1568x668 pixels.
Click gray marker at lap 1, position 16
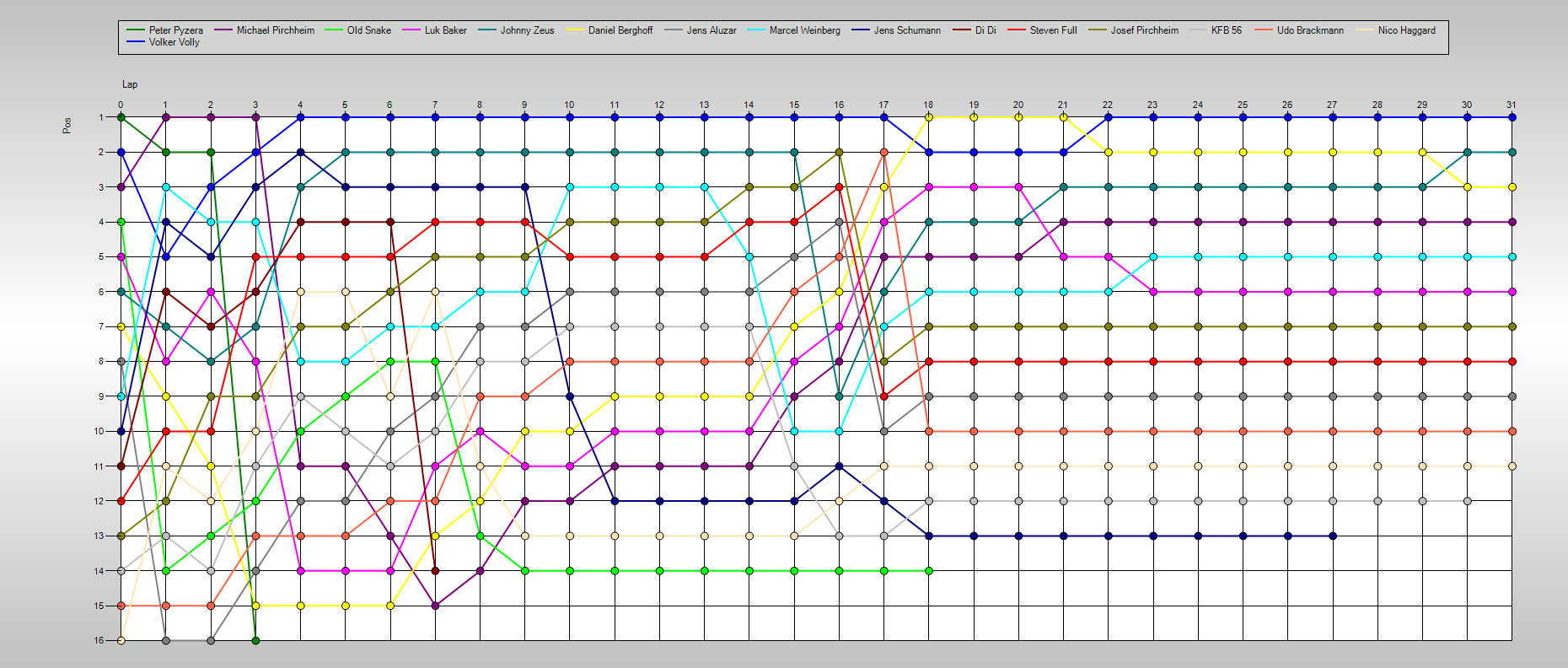pos(166,640)
